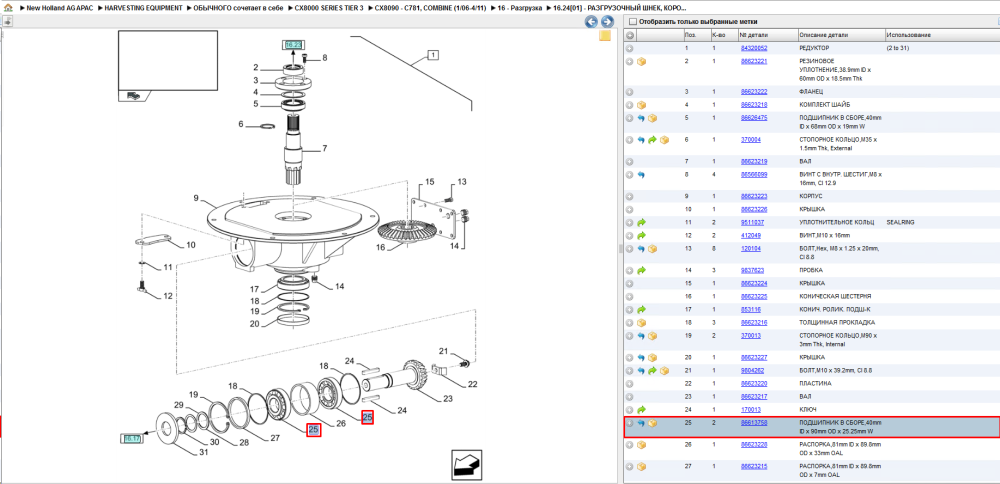Open 'HARVESTING EQUIPMENT' breadcrumb
This screenshot has height=484, width=1000.
pyautogui.click(x=144, y=8)
